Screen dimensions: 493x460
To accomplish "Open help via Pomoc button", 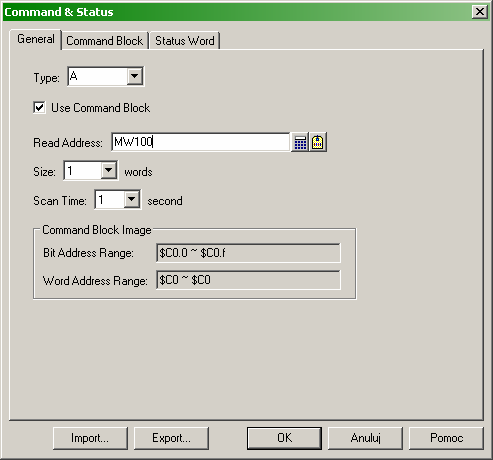I will click(446, 438).
